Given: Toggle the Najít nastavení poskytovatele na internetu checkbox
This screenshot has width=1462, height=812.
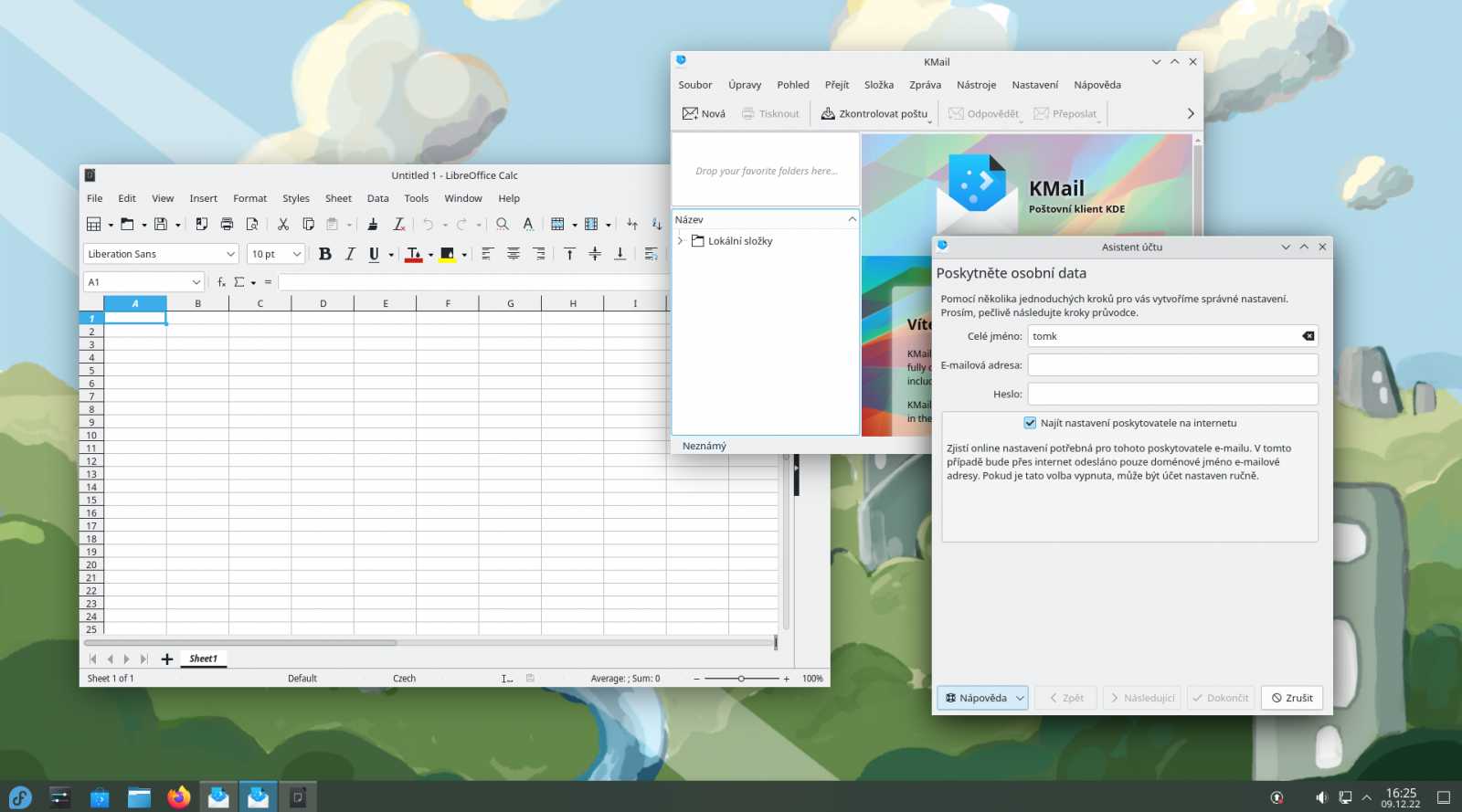Looking at the screenshot, I should tap(1030, 423).
